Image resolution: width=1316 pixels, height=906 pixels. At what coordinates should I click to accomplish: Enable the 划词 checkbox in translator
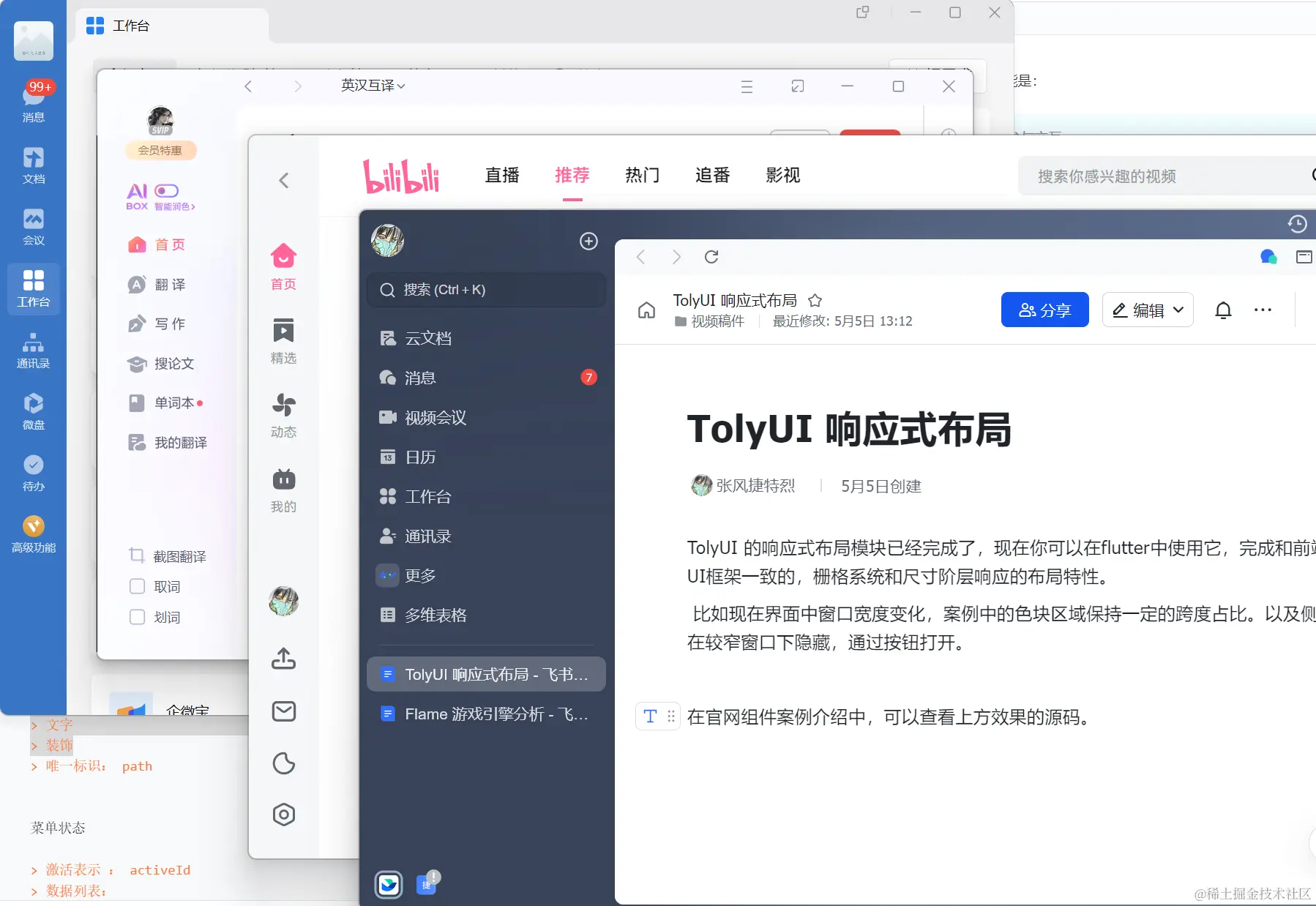[137, 617]
